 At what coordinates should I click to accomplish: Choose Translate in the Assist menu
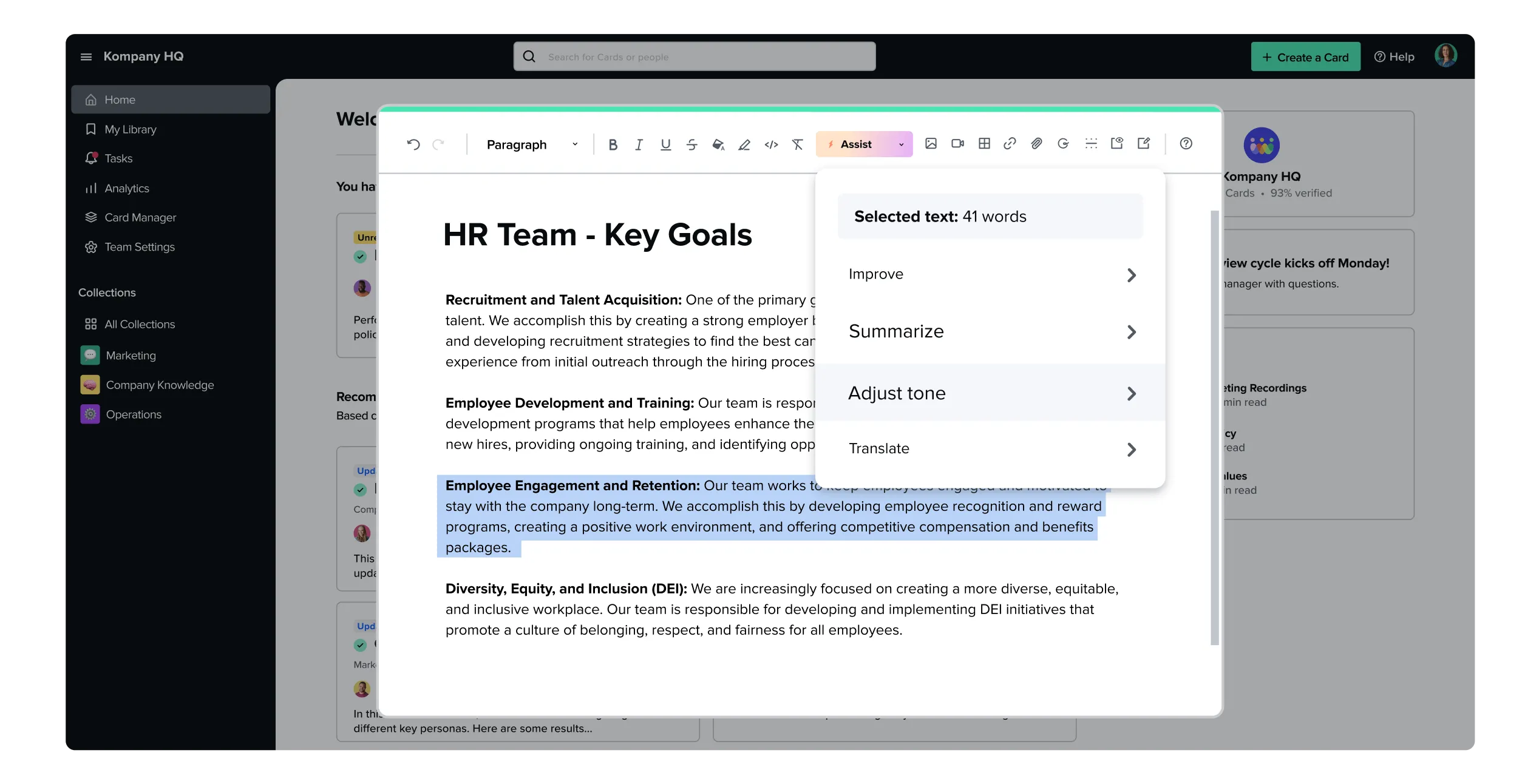(991, 448)
